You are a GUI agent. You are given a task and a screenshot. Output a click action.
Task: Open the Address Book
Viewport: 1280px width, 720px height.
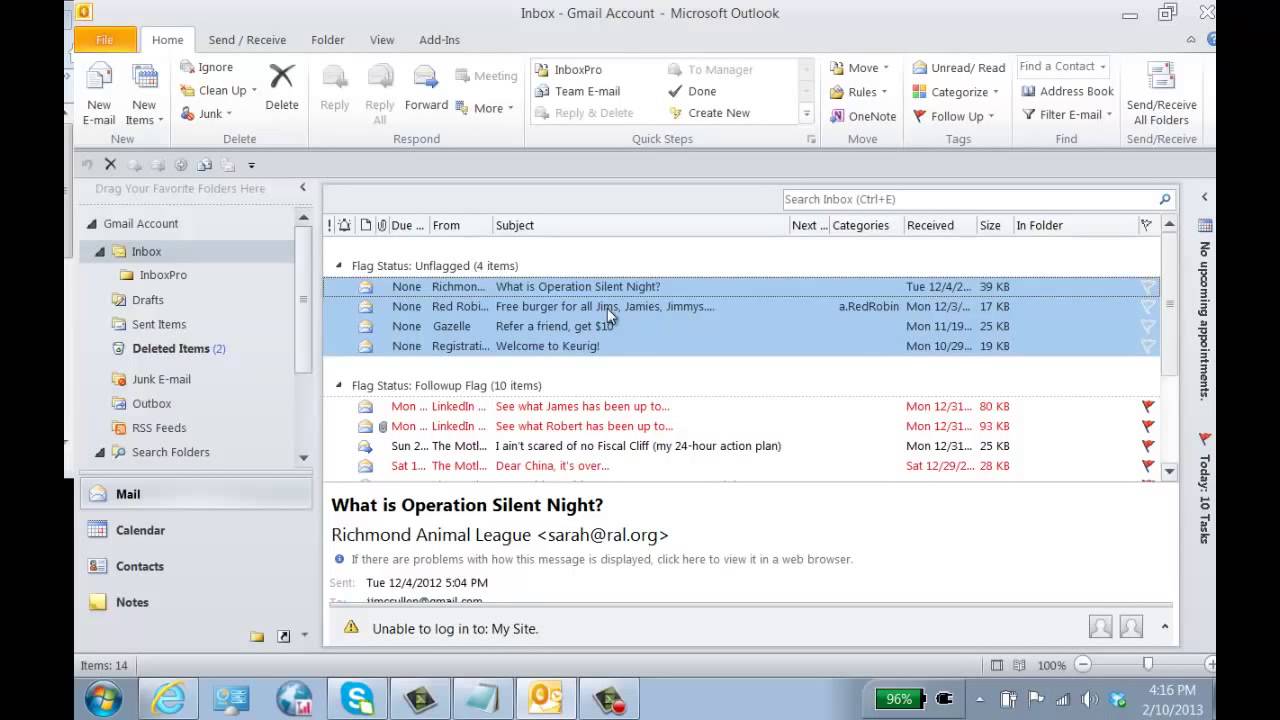[x=1067, y=91]
